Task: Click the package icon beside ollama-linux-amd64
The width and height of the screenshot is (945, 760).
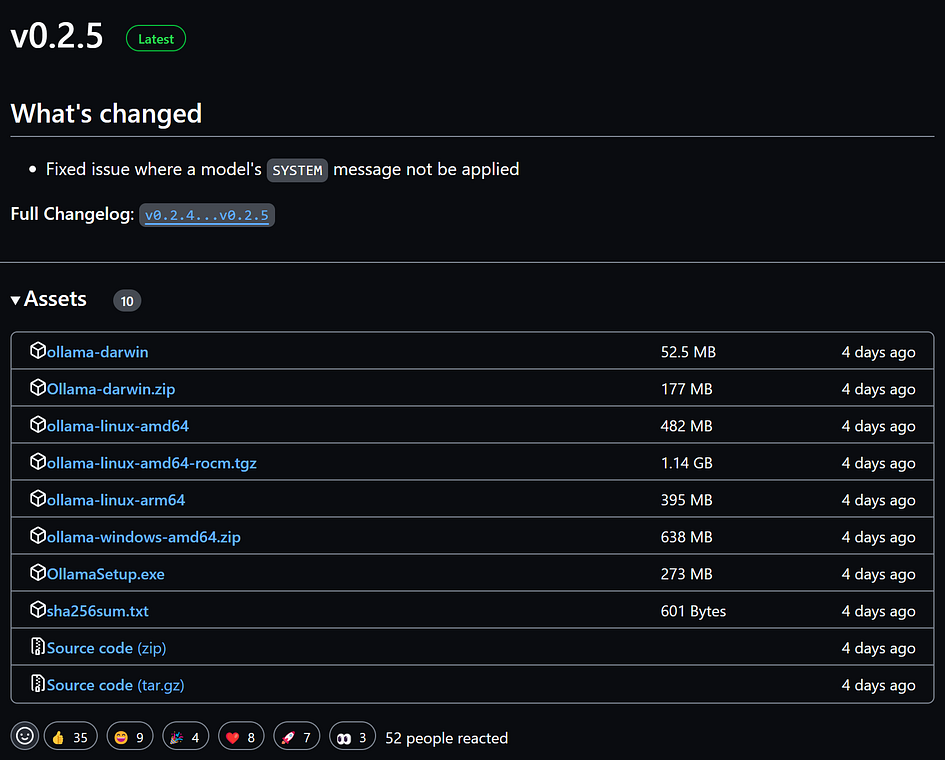Action: (x=38, y=425)
